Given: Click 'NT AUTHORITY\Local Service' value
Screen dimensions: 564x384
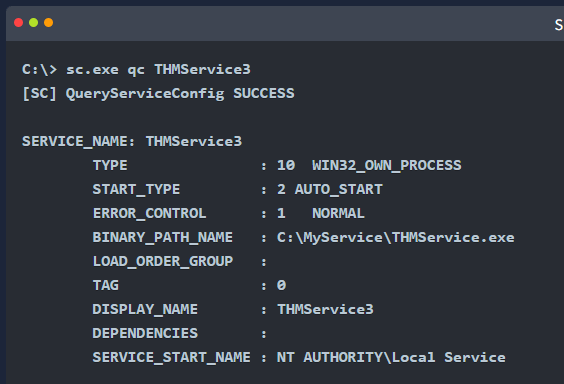Looking at the screenshot, I should [x=391, y=357].
